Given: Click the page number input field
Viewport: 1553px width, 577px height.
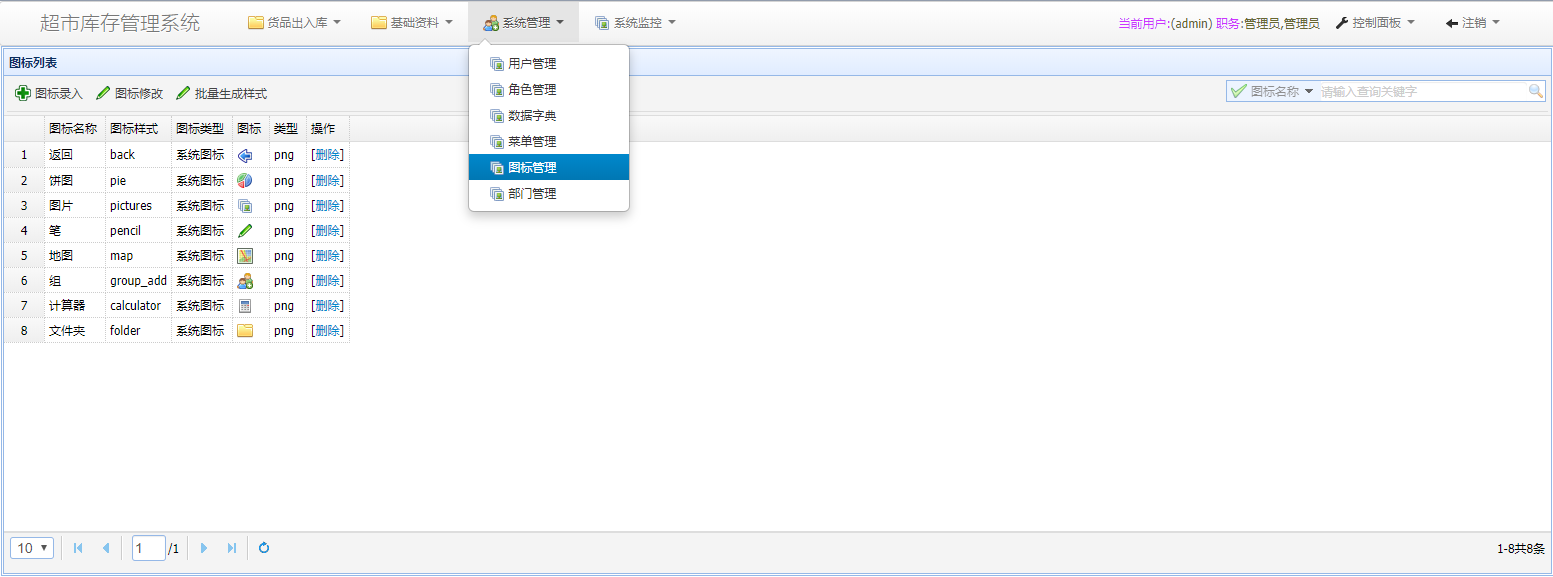Looking at the screenshot, I should (148, 548).
